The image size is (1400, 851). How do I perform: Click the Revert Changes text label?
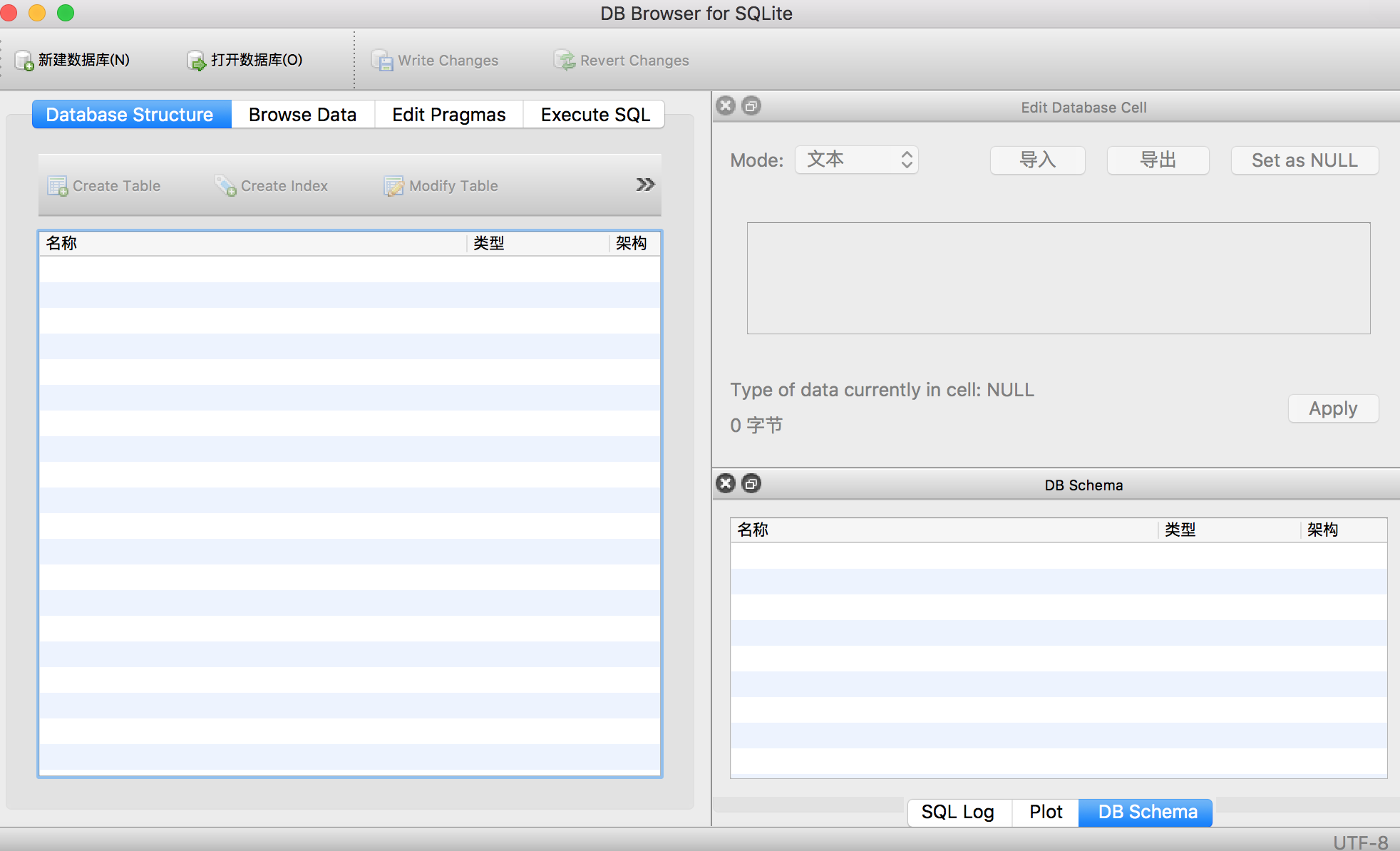634,61
